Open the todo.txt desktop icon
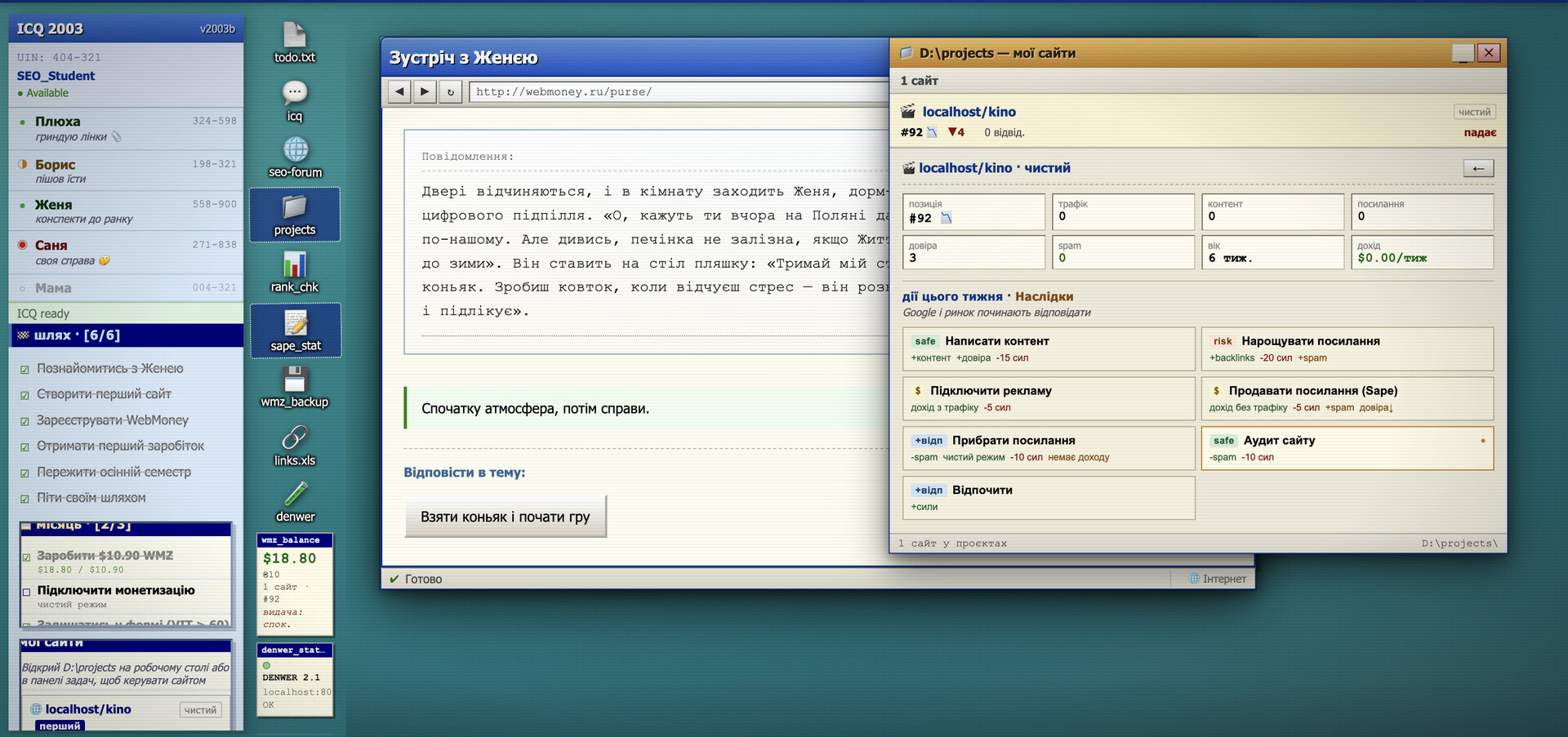The height and width of the screenshot is (737, 1568). click(x=295, y=42)
